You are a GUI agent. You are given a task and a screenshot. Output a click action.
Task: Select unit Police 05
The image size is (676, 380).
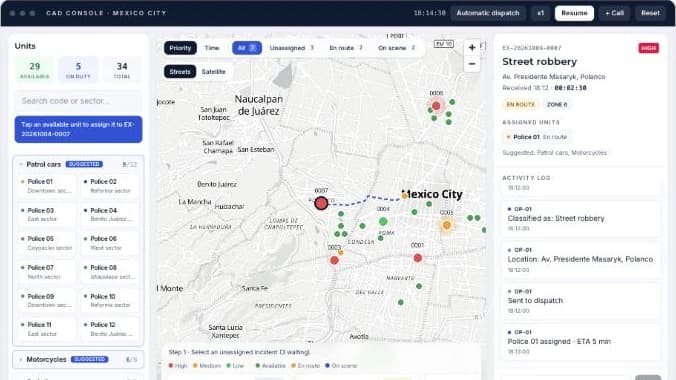(47, 243)
